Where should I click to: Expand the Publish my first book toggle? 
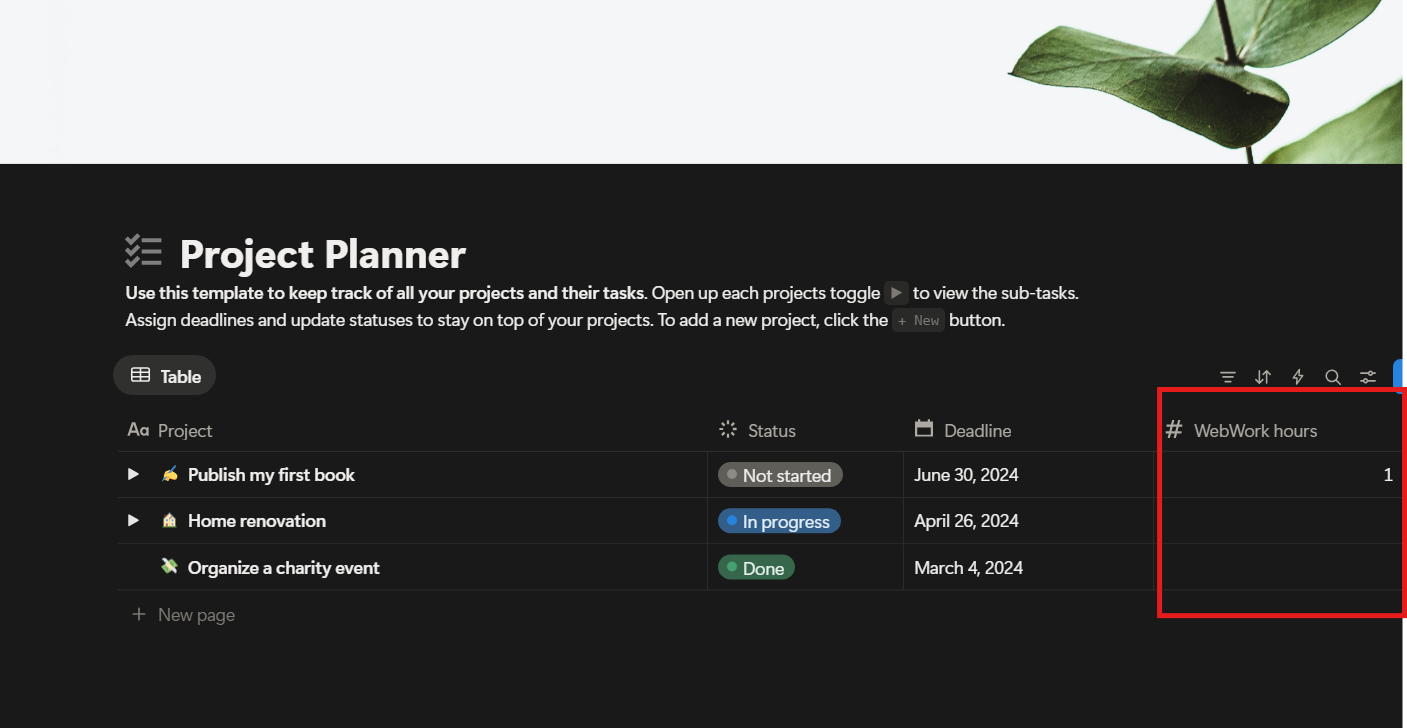133,474
